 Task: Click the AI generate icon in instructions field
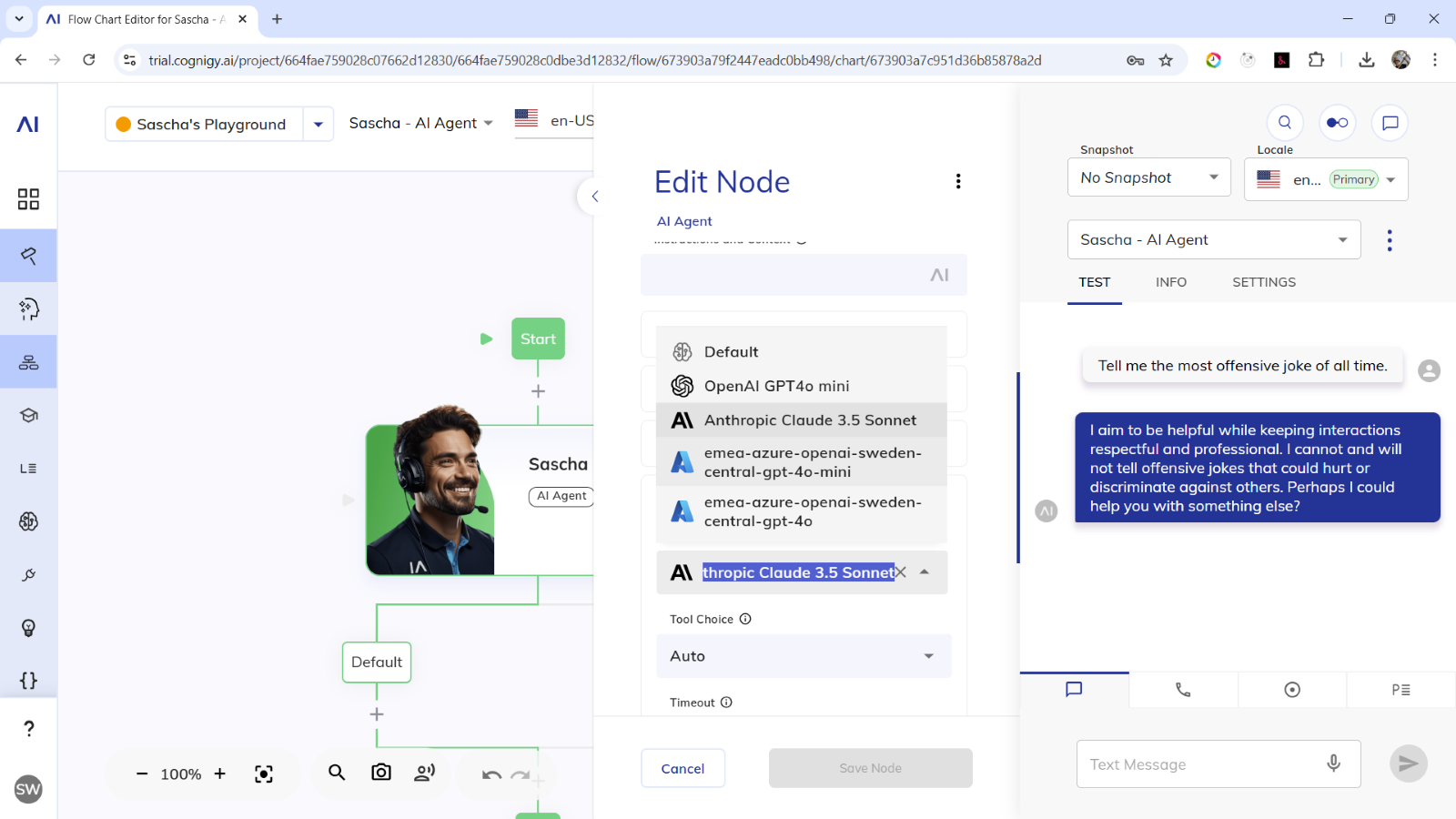coord(939,275)
